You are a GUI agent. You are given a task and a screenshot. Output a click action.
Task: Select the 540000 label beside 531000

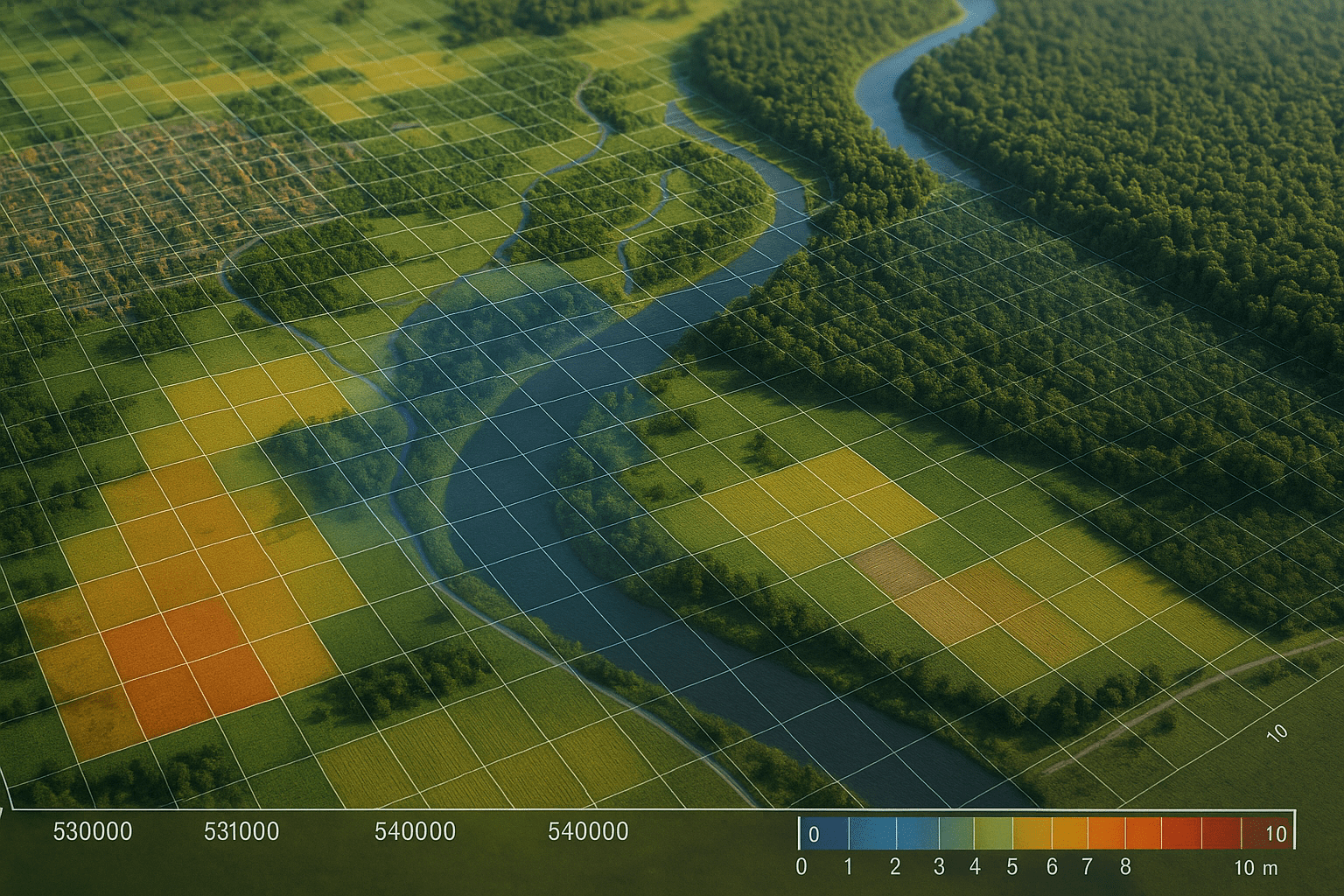tap(415, 831)
